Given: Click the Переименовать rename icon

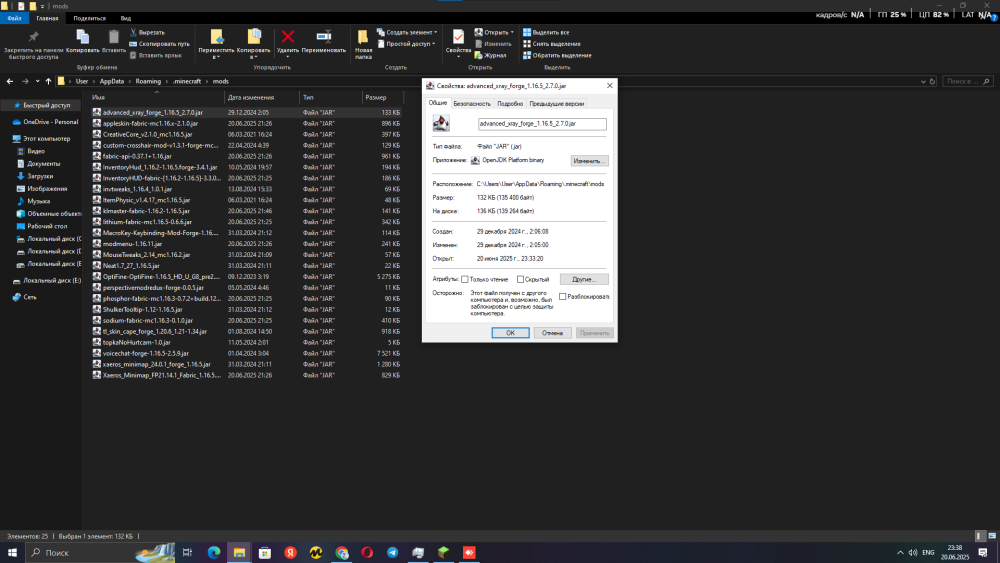Looking at the screenshot, I should click(x=323, y=37).
